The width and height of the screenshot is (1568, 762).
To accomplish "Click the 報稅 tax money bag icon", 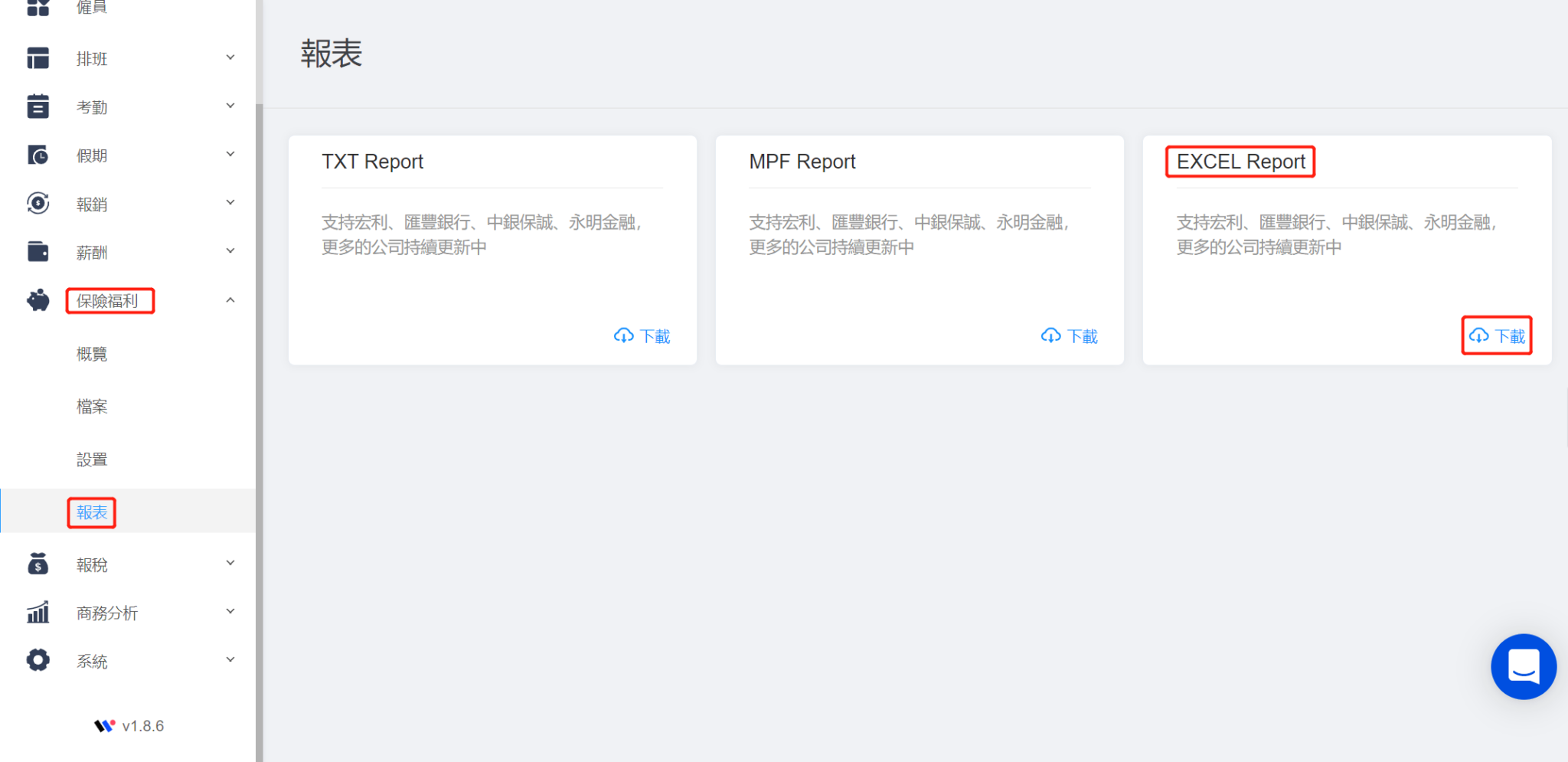I will click(38, 564).
